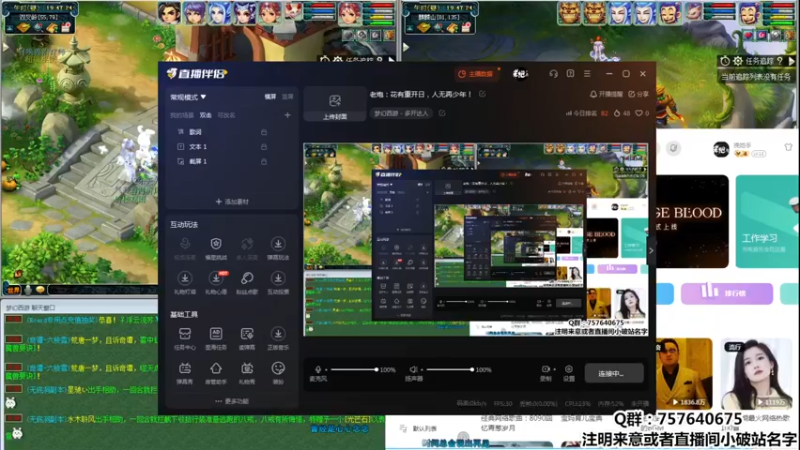Open the 礼物秀 tool icon
The width and height of the screenshot is (800, 450).
pos(247,368)
